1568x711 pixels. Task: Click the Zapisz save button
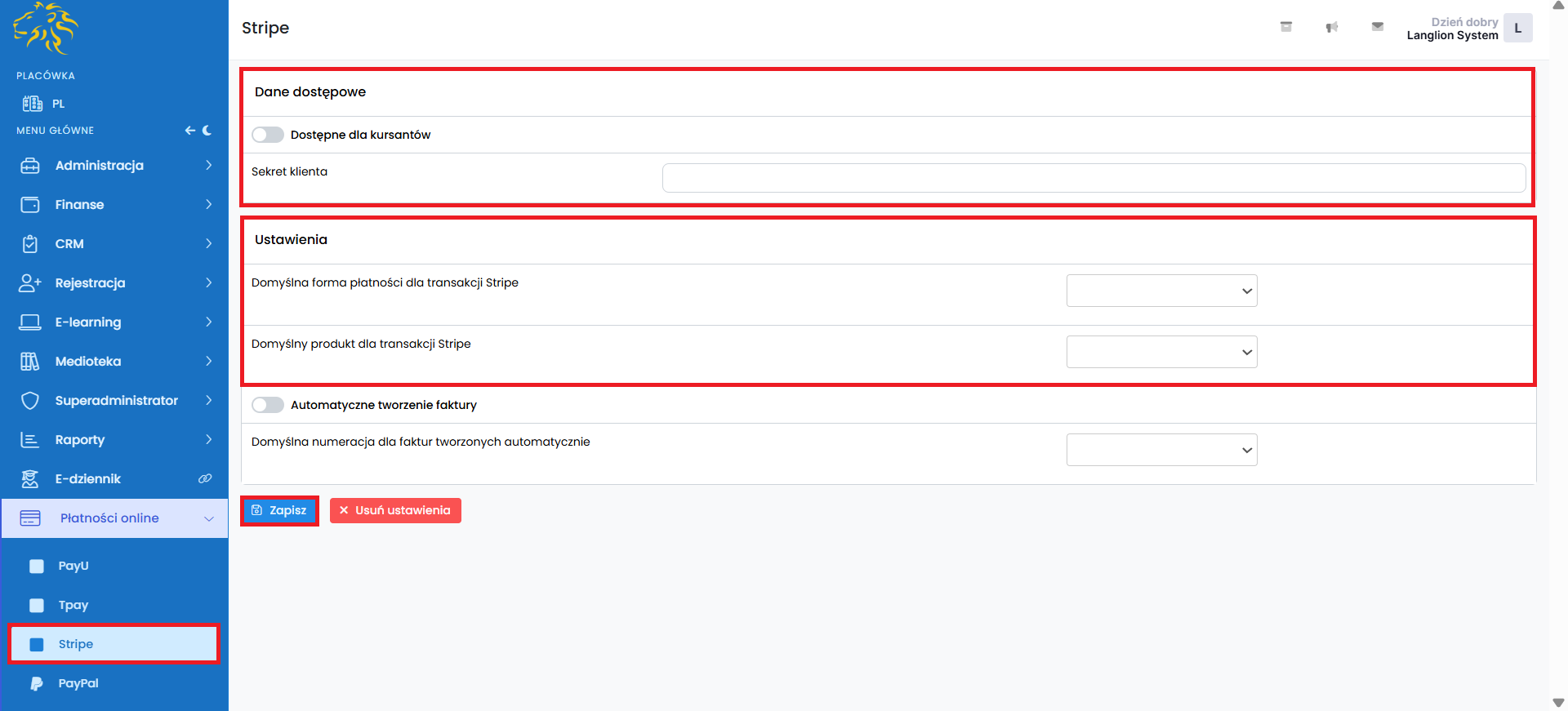point(279,510)
